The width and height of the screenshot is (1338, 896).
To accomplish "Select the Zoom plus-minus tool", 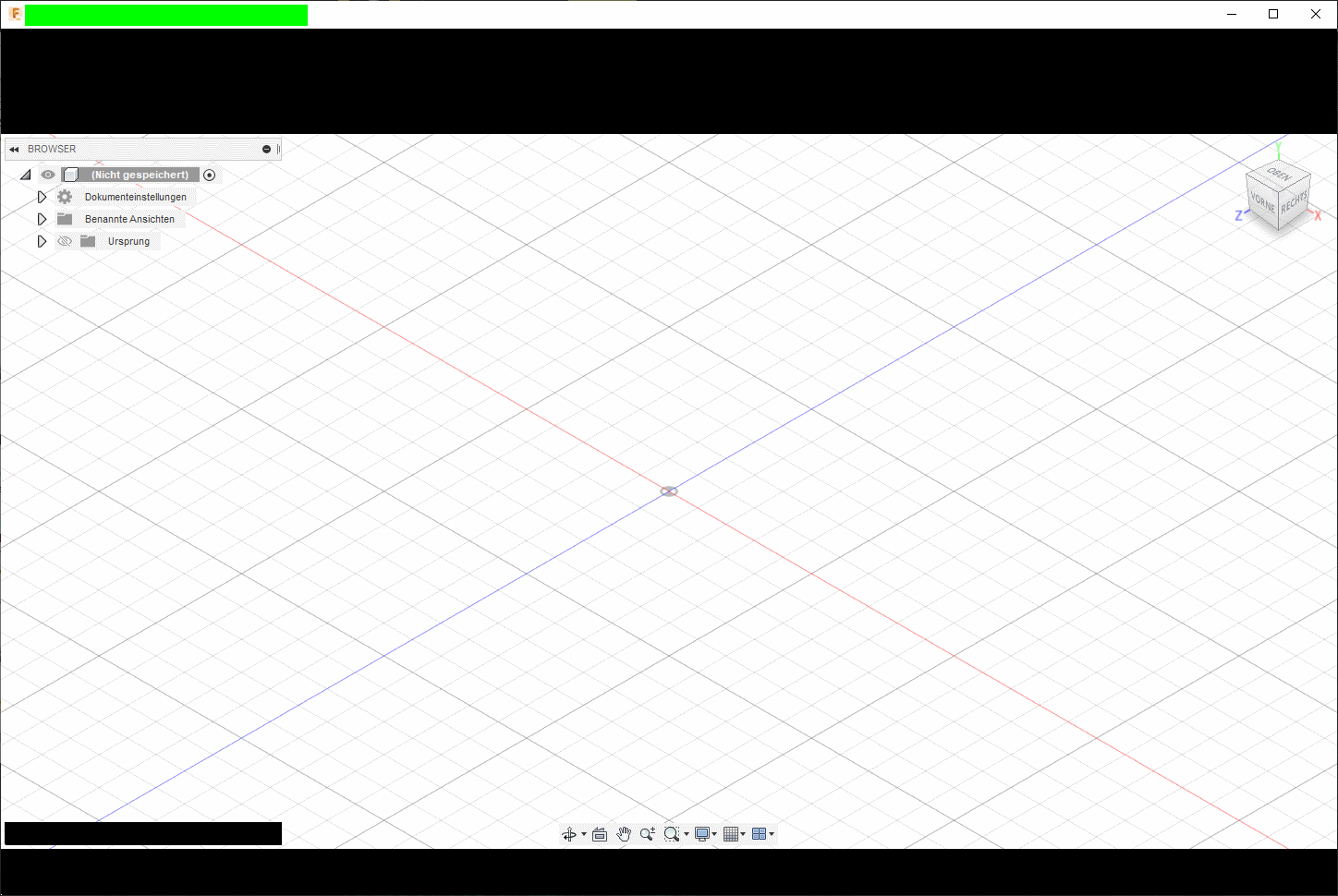I will 648,834.
